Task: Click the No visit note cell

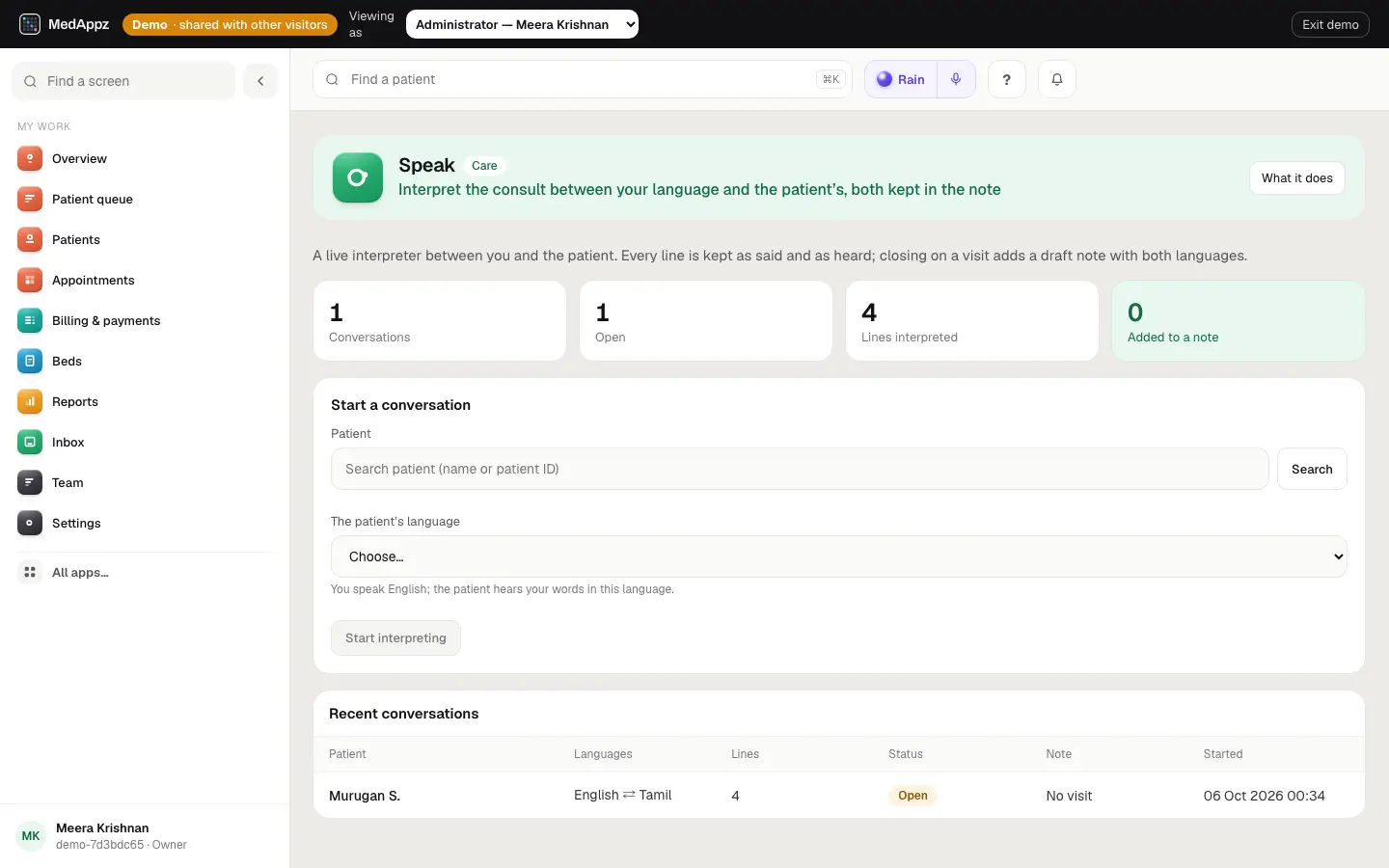Action: click(1069, 796)
